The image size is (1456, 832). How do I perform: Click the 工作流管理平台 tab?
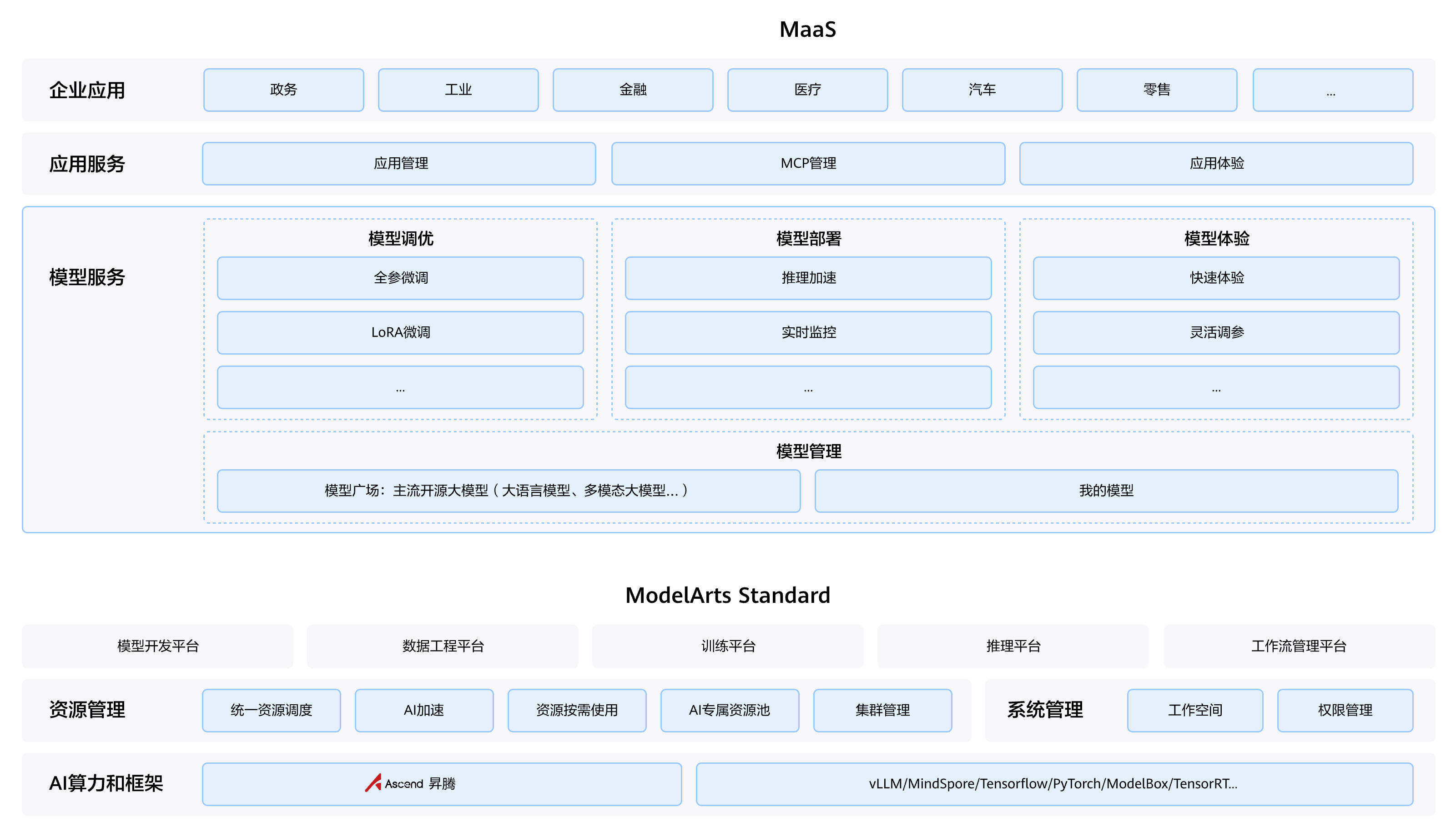pos(1298,646)
